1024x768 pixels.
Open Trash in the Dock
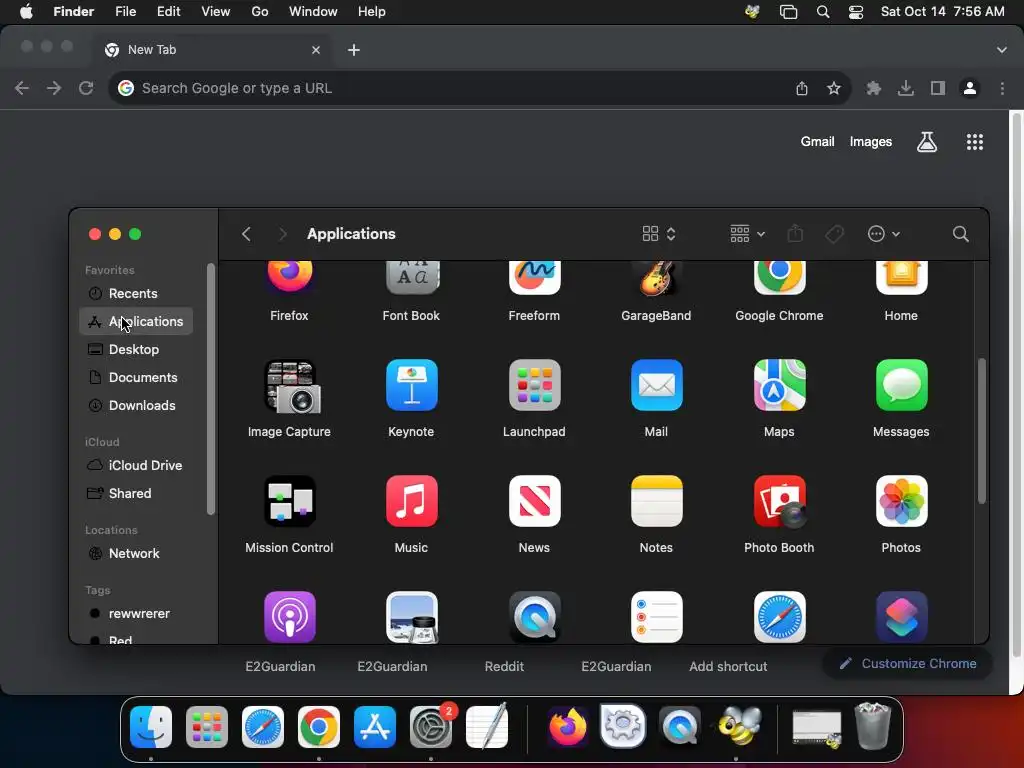873,726
